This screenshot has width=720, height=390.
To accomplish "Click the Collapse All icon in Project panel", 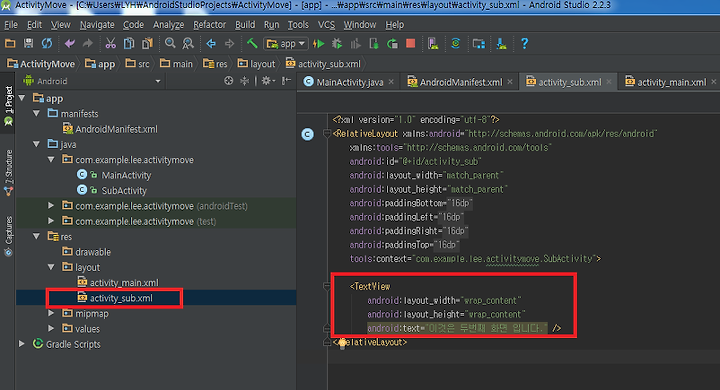I will click(x=245, y=81).
